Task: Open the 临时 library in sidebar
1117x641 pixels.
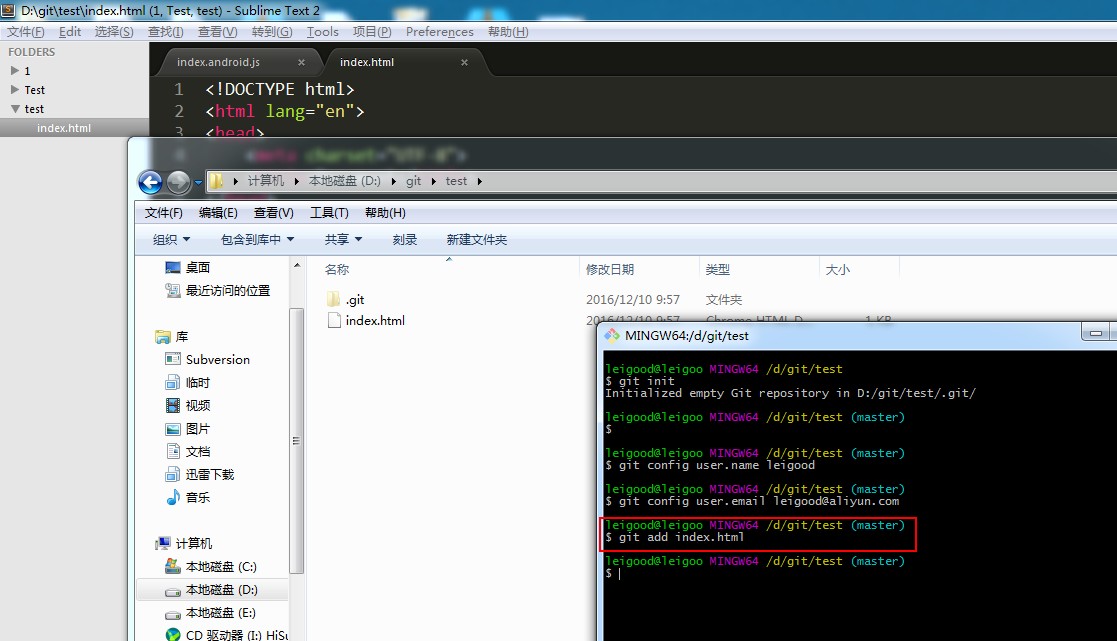Action: click(x=188, y=382)
